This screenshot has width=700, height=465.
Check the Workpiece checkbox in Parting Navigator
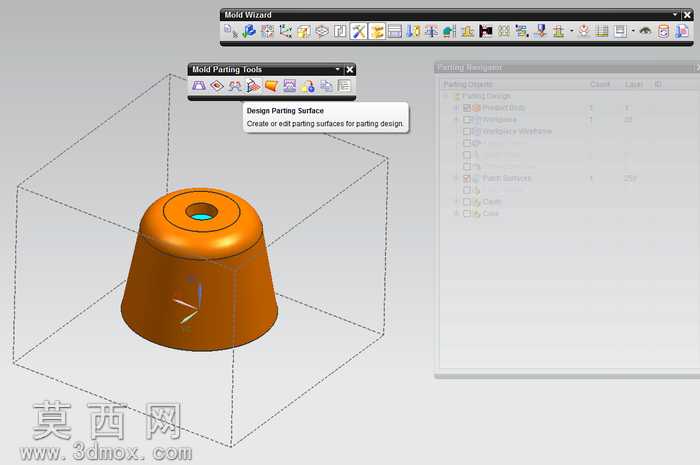tap(467, 120)
